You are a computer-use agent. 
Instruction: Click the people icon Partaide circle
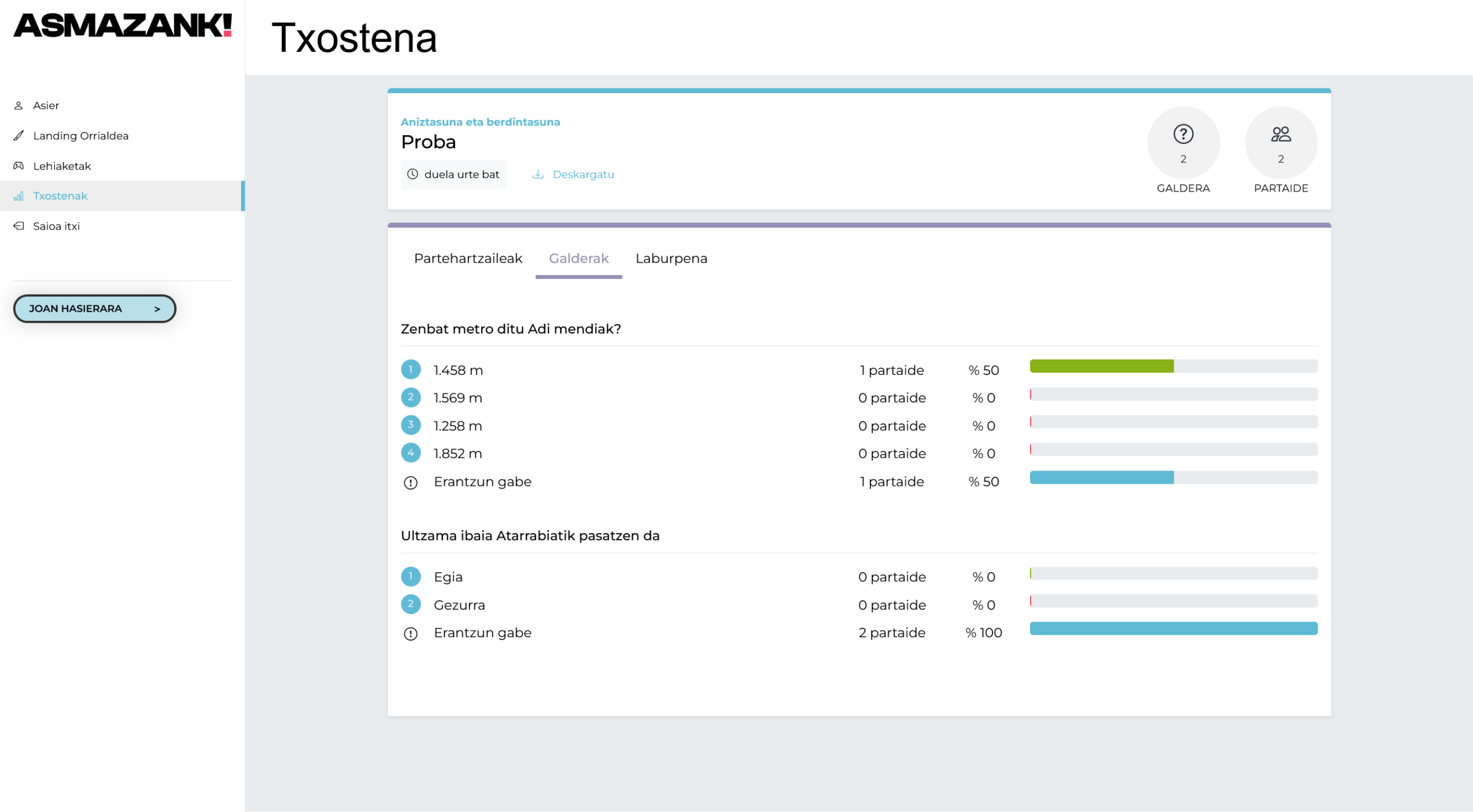(x=1280, y=142)
